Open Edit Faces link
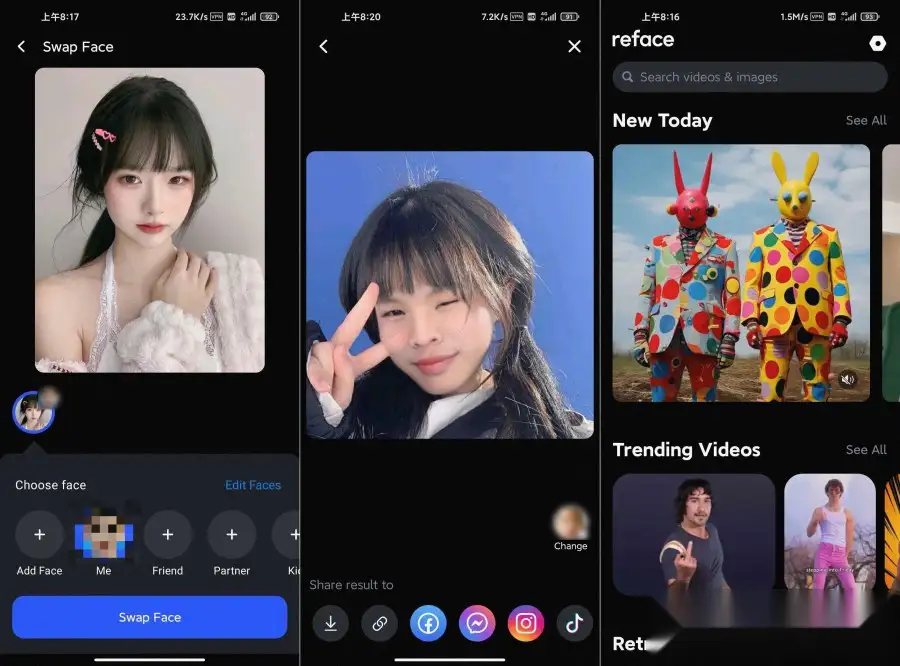This screenshot has height=666, width=900. 252,485
